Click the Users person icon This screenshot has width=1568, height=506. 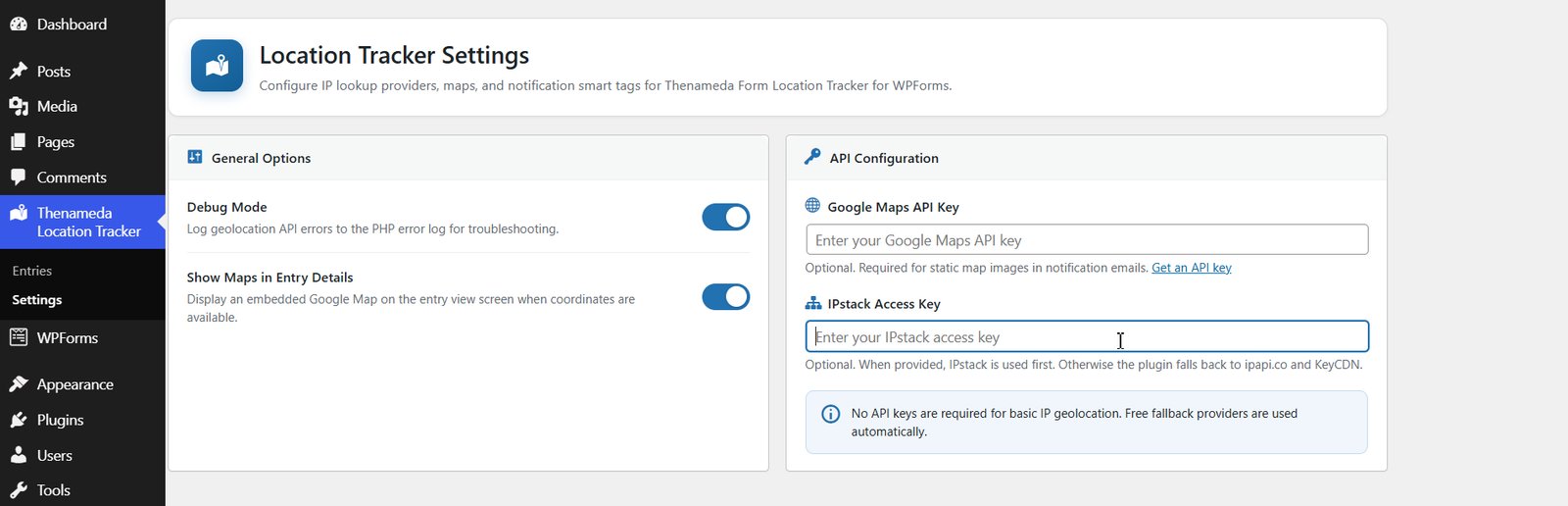(x=19, y=455)
